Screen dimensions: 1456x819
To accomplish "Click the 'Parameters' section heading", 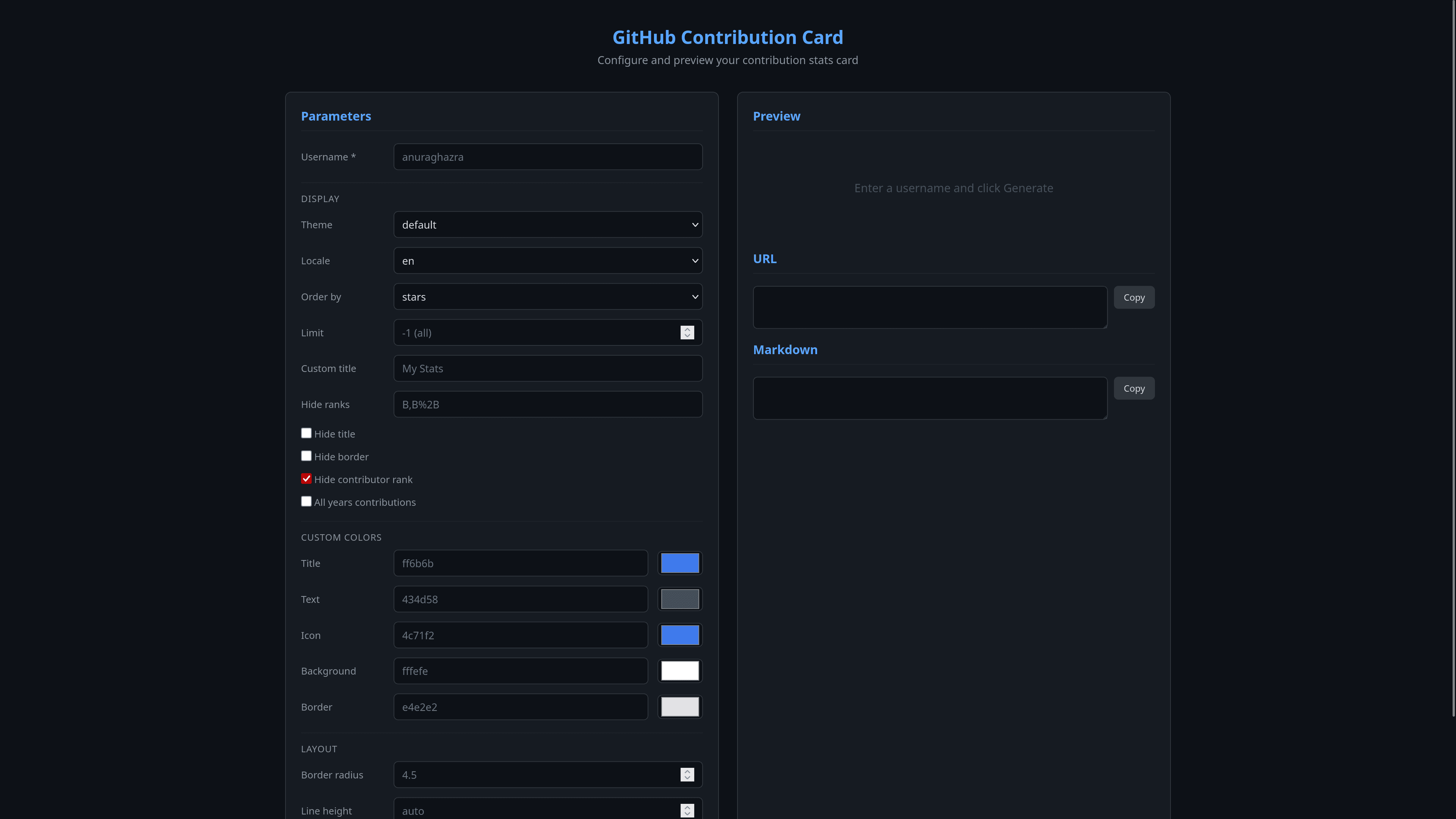I will pos(336,116).
